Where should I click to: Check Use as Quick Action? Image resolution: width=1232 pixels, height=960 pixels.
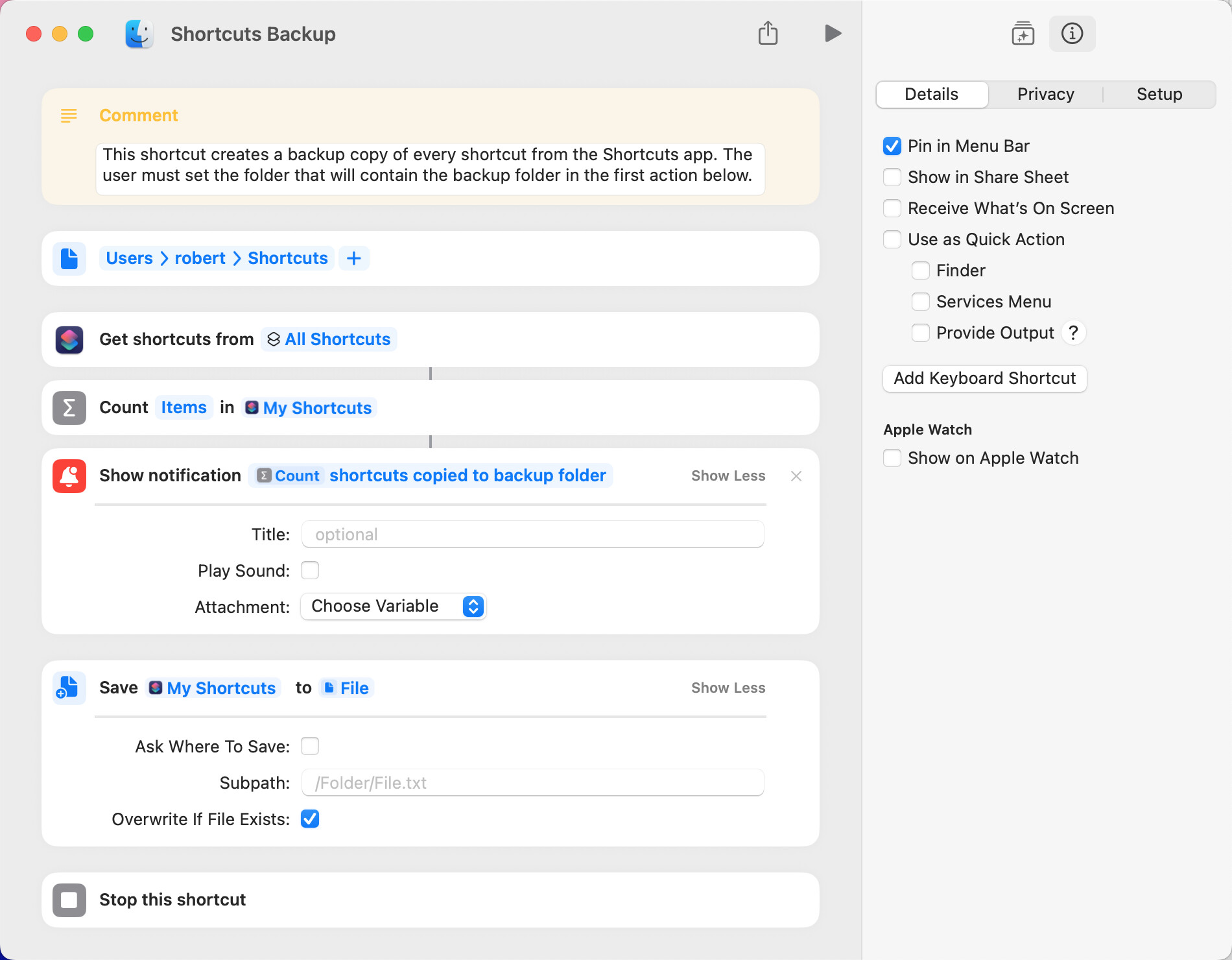pos(892,239)
